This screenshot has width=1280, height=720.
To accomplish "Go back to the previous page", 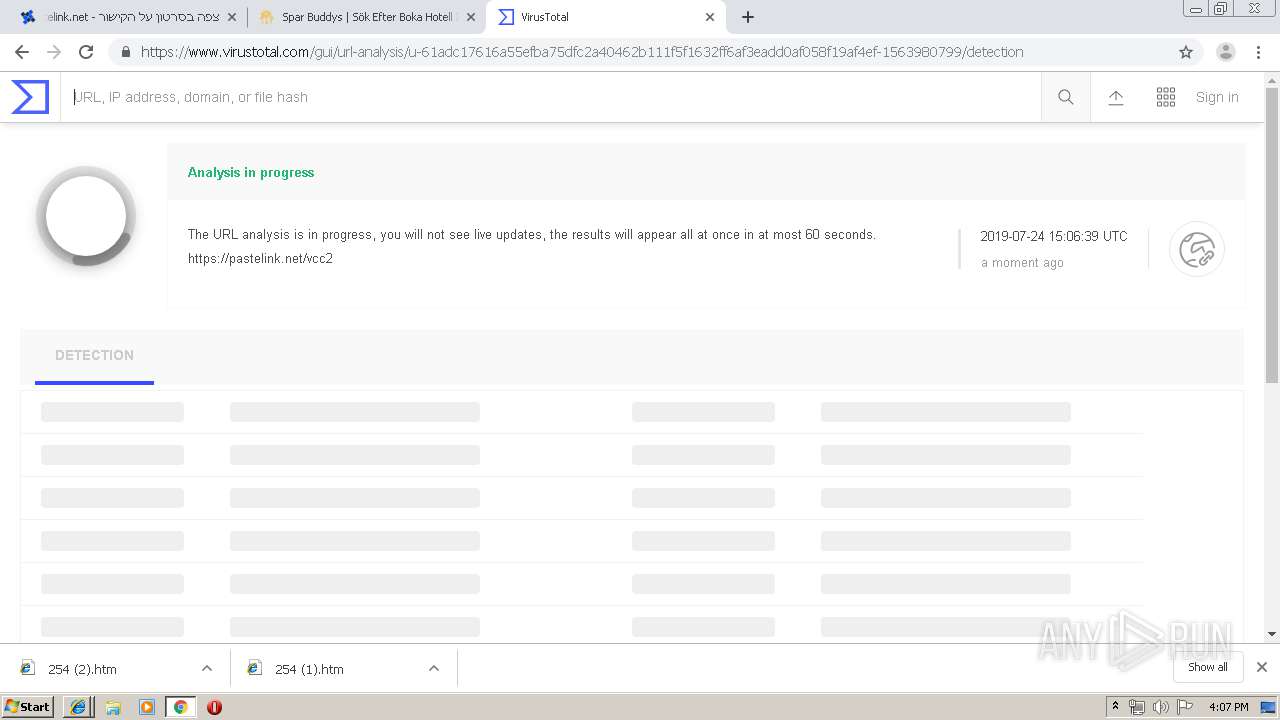I will [x=22, y=52].
